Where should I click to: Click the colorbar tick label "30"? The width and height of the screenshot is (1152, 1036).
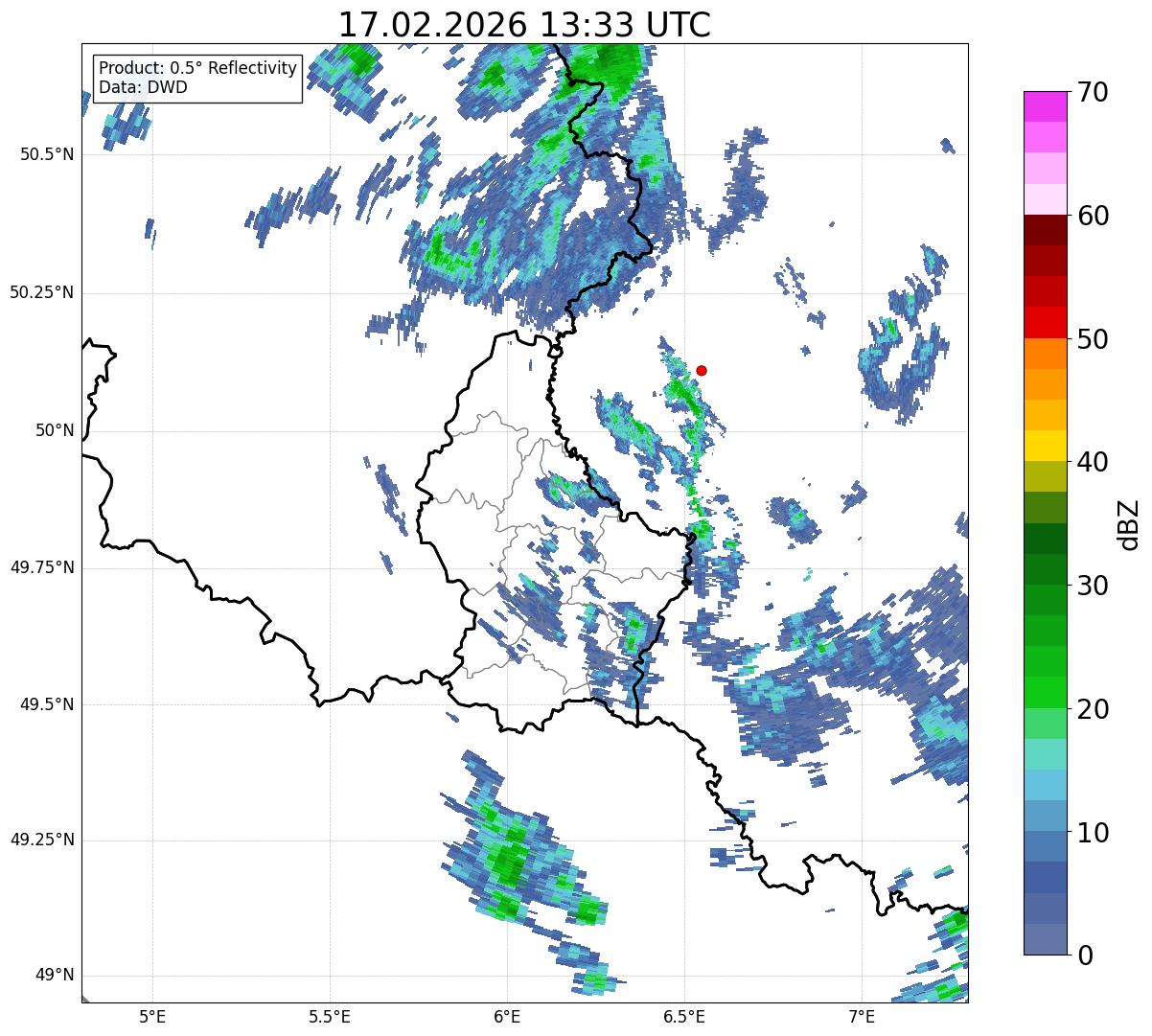(x=1094, y=586)
